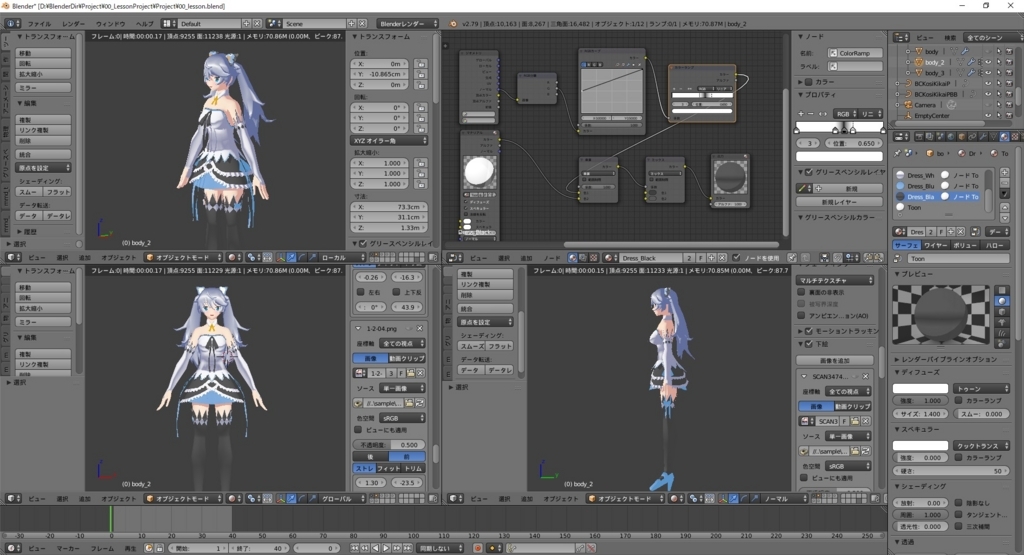
Task: Remove the SCAN3474 background image
Action: click(x=865, y=376)
